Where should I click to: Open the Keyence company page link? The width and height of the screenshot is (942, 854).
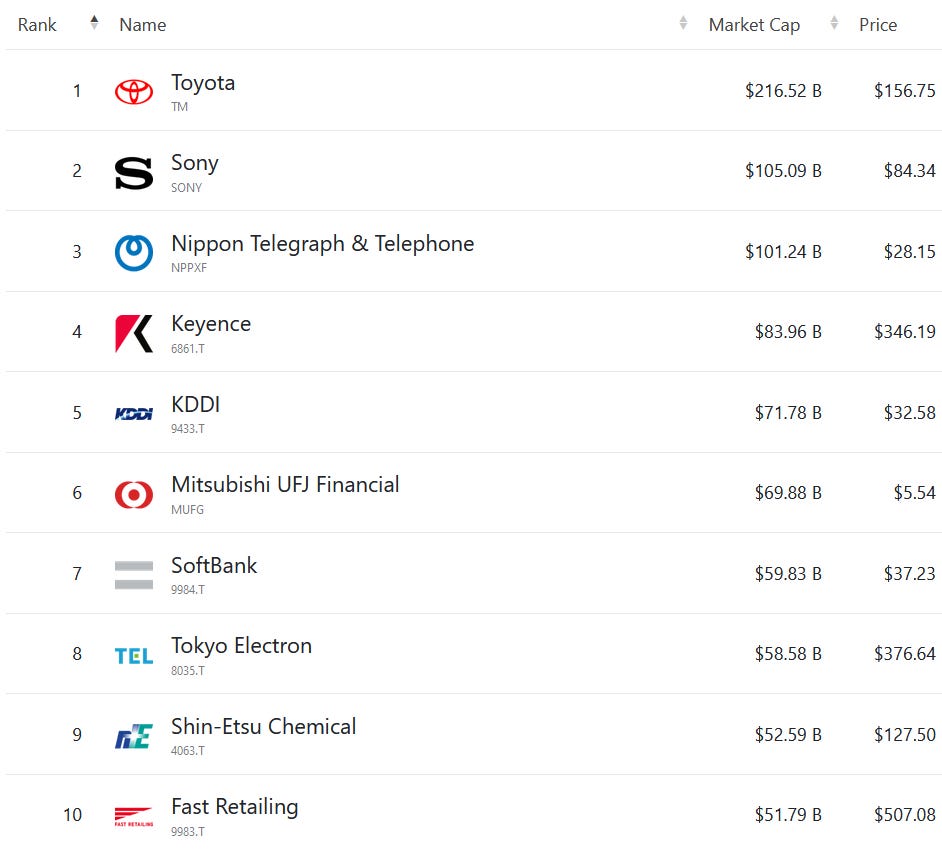pos(211,324)
